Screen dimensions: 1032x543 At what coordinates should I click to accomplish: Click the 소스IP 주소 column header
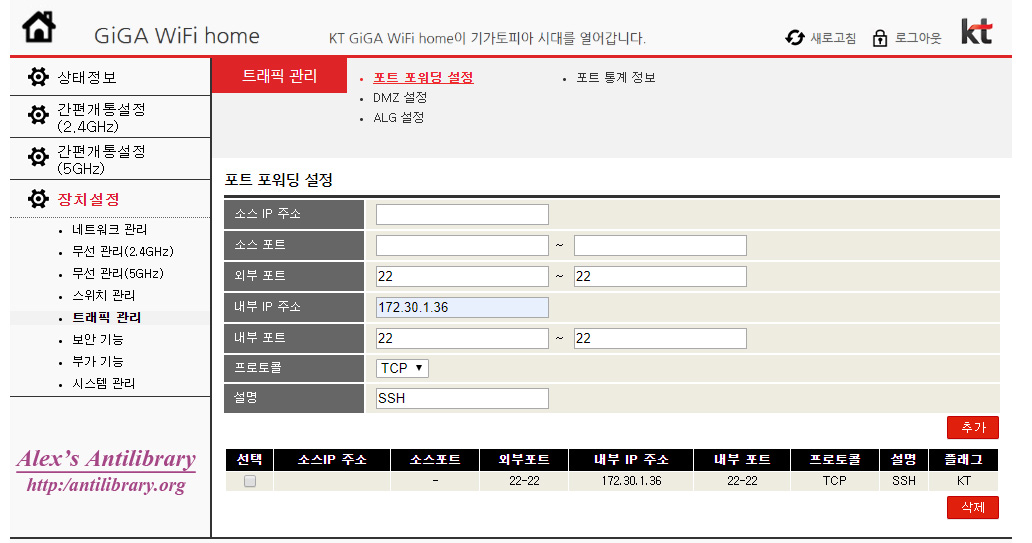[332, 459]
